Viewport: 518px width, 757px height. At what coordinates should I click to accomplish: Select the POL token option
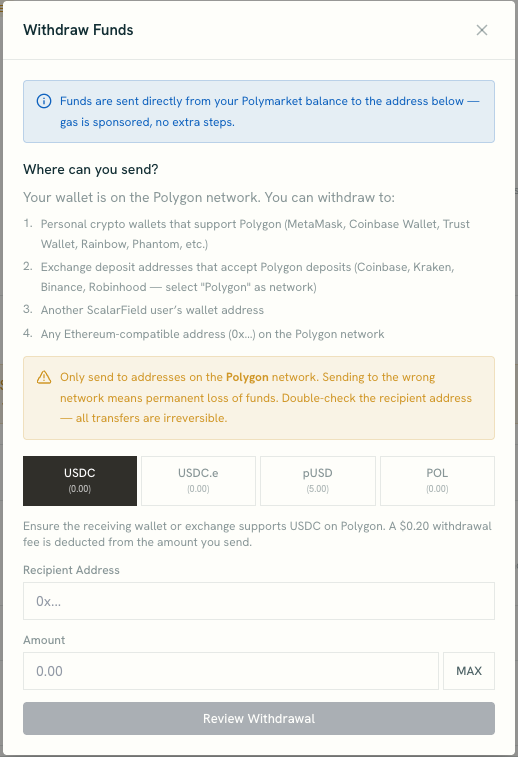click(437, 481)
